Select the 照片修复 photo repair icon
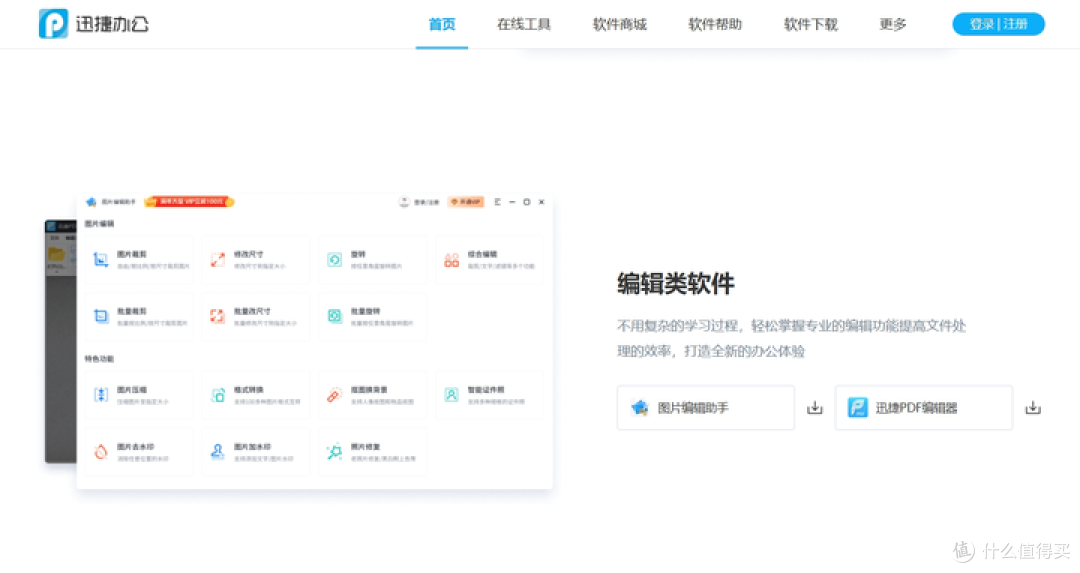 [334, 452]
